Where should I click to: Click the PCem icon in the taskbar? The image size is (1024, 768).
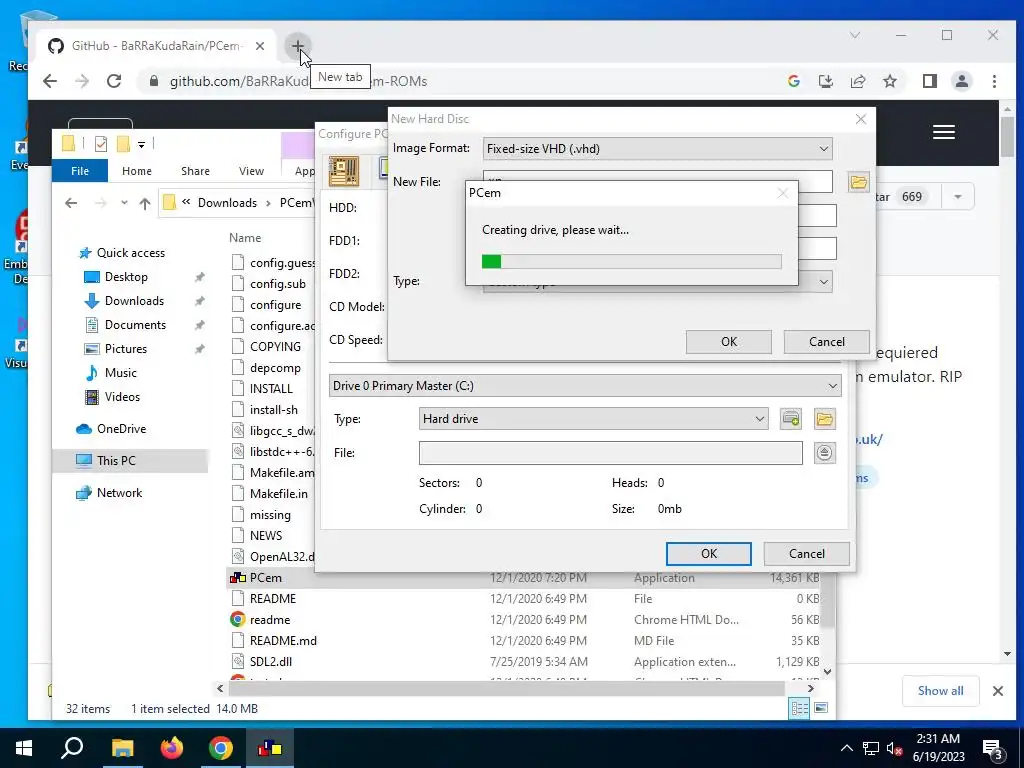click(270, 748)
